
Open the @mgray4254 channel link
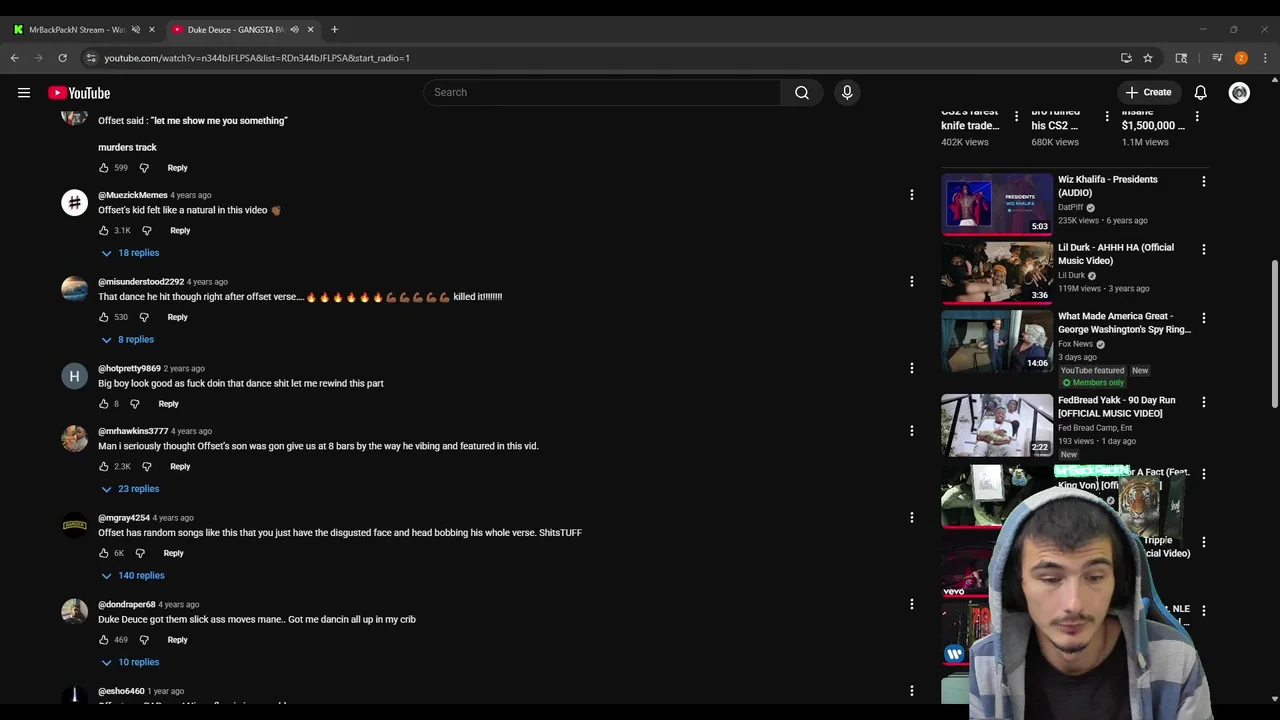pyautogui.click(x=124, y=518)
